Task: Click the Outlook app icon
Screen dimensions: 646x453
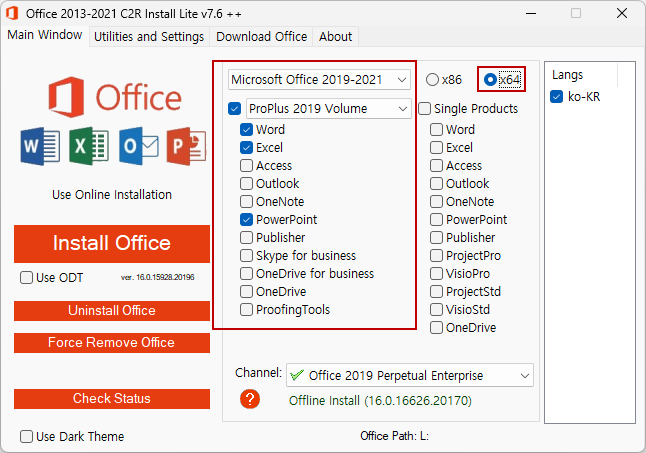Action: tap(138, 146)
